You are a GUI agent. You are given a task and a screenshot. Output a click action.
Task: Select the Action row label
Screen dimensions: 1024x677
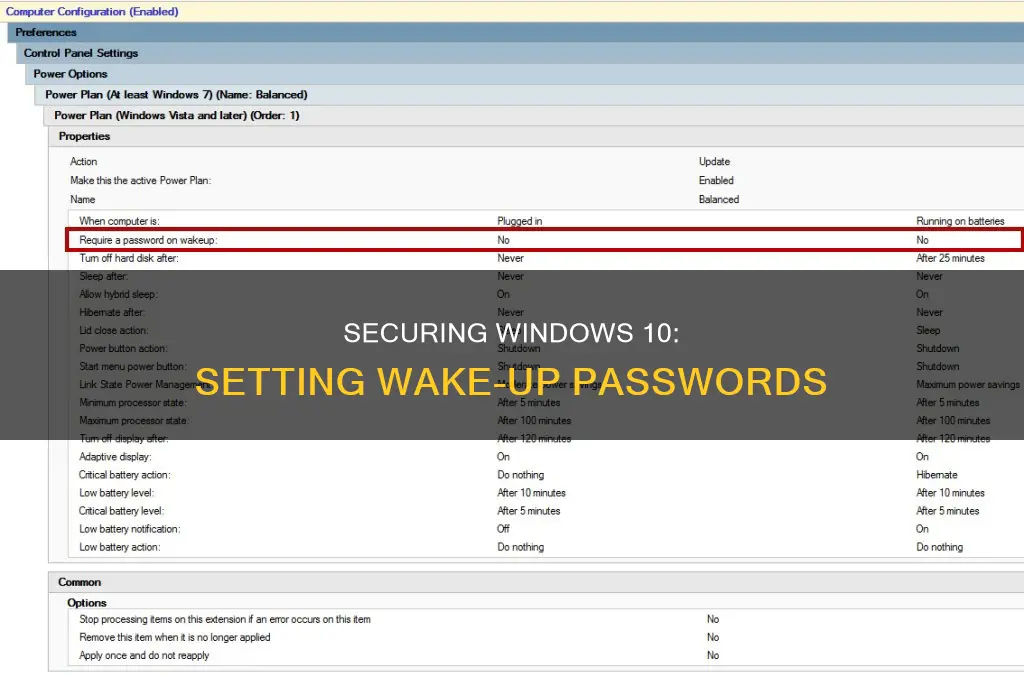click(x=84, y=161)
